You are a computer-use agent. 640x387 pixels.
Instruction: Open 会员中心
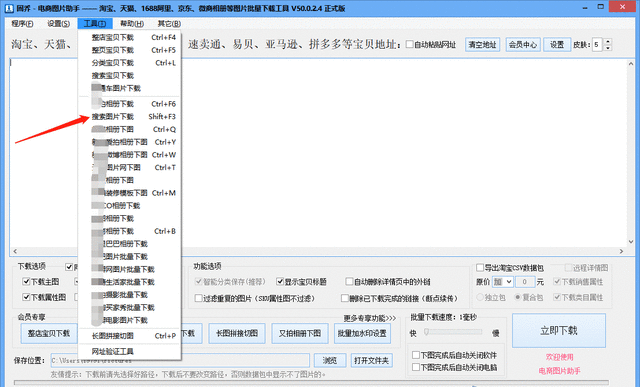point(523,44)
